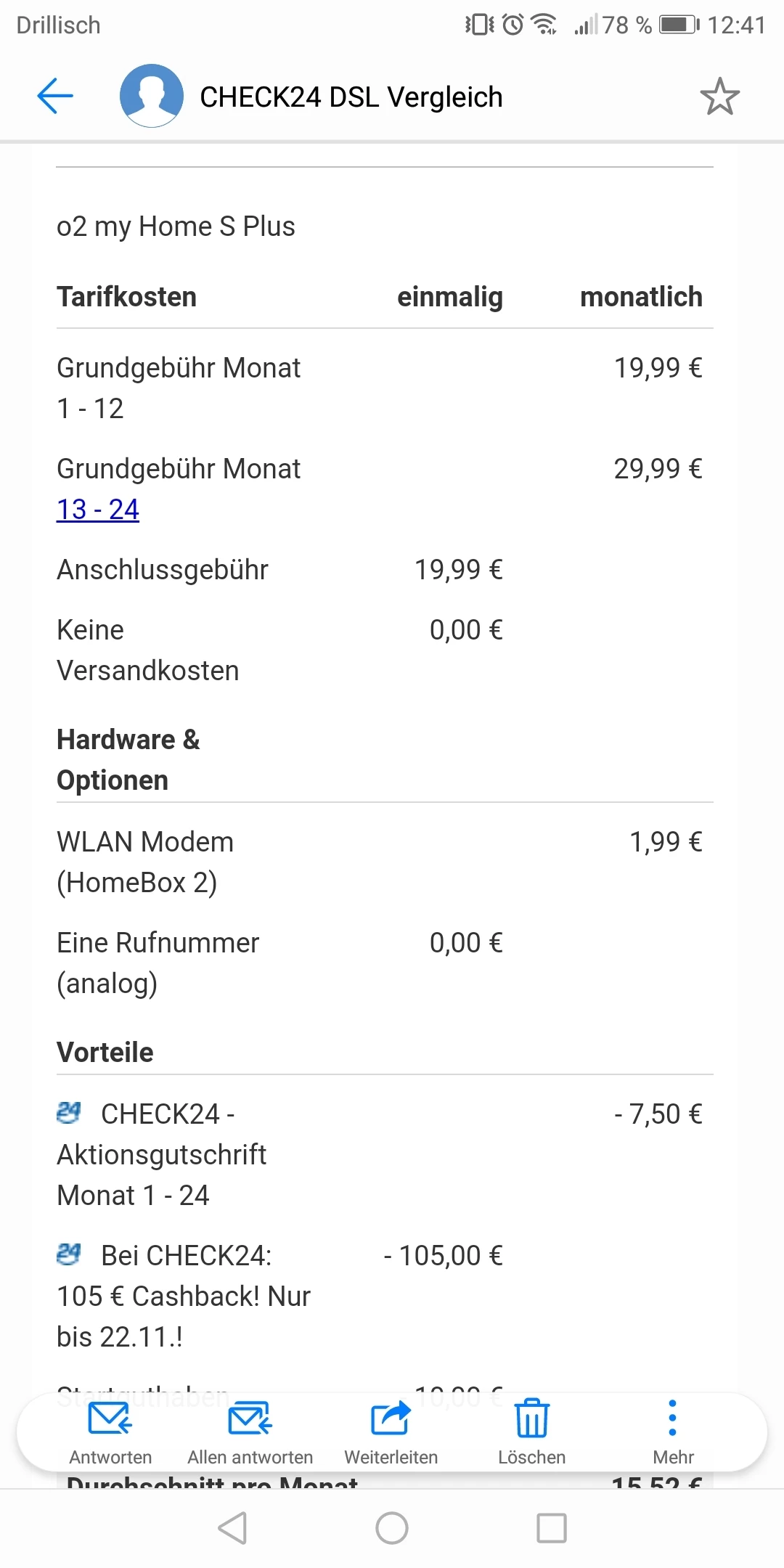This screenshot has height=1568, width=784.
Task: Forward email with Weiterleiten icon
Action: tap(391, 1420)
